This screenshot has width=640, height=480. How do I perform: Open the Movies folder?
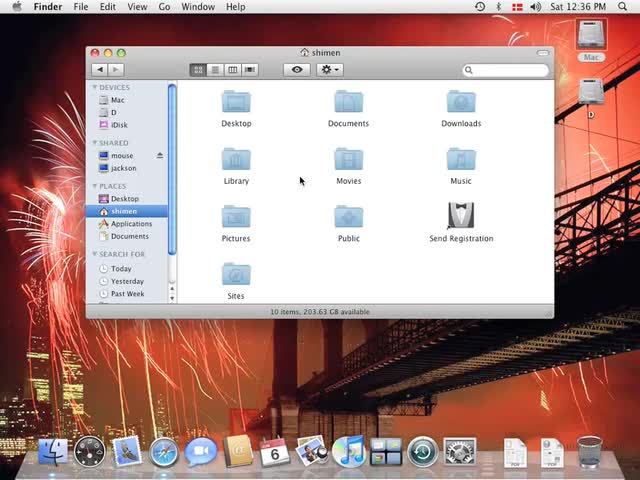pos(348,159)
